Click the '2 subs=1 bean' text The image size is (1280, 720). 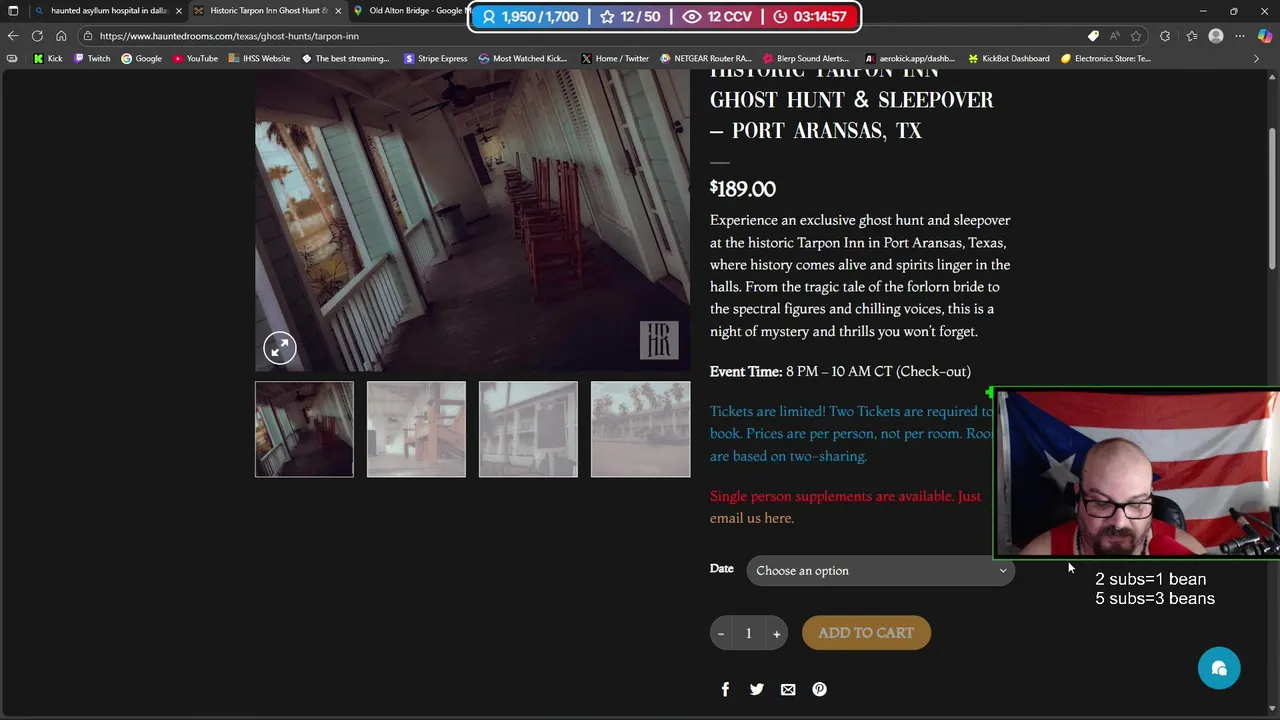click(x=1150, y=579)
